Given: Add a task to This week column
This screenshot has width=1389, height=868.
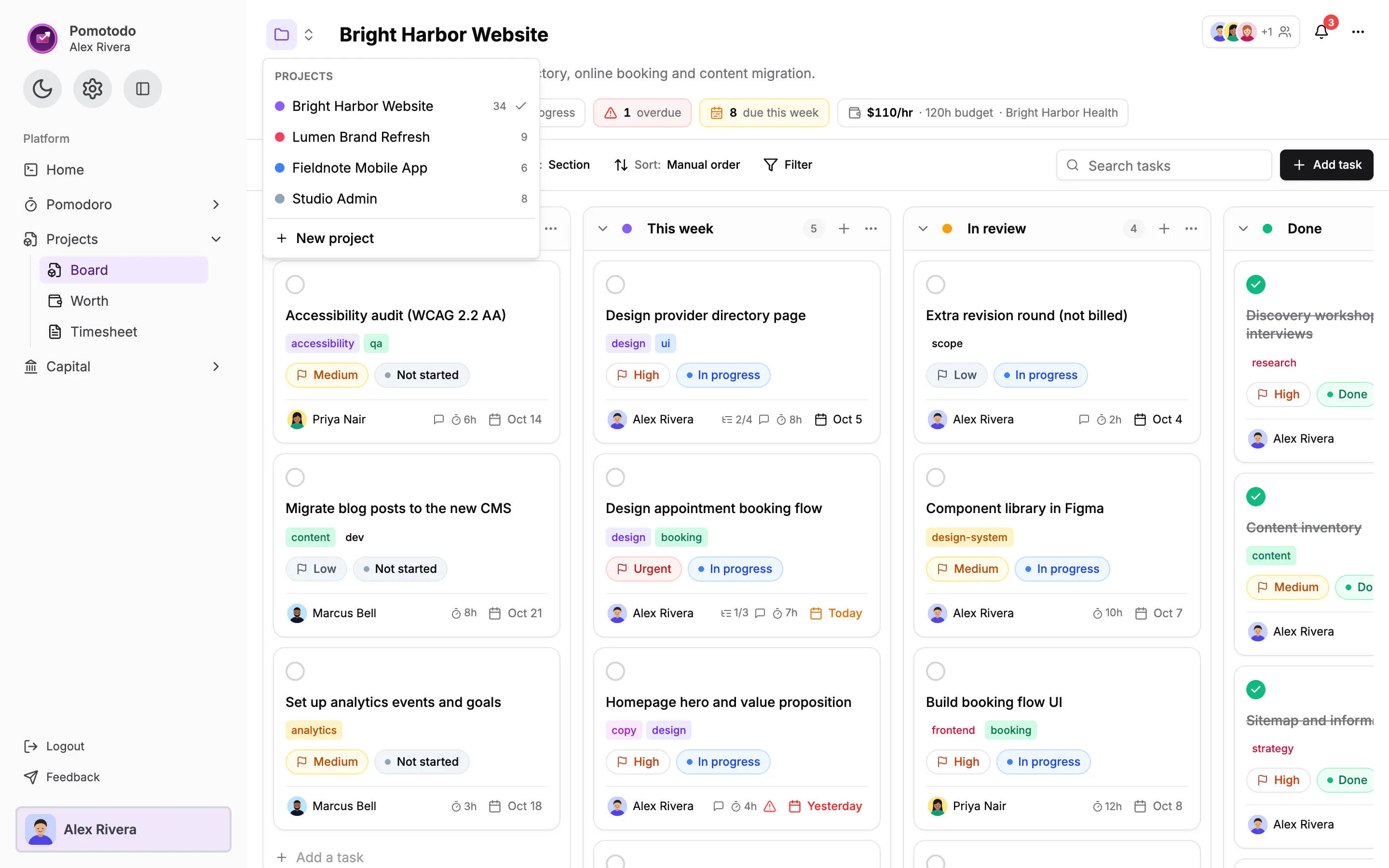Looking at the screenshot, I should tap(844, 229).
